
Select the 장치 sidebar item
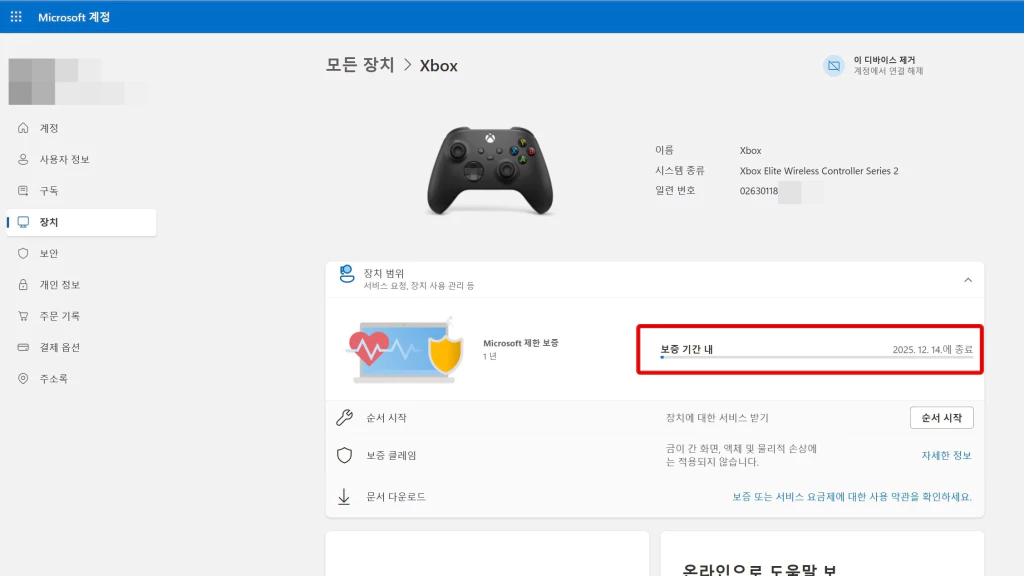pos(82,222)
